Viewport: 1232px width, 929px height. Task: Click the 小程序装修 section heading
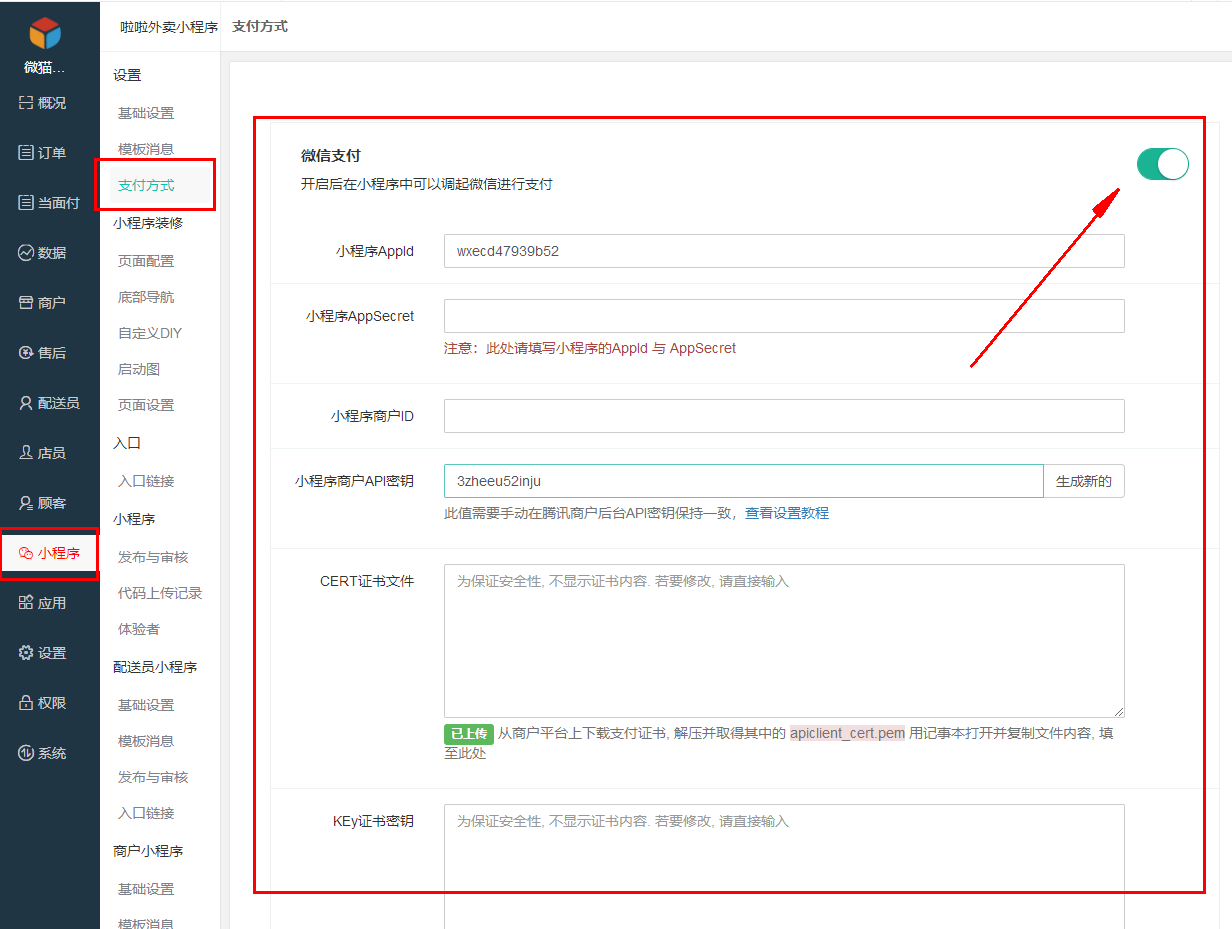[148, 223]
